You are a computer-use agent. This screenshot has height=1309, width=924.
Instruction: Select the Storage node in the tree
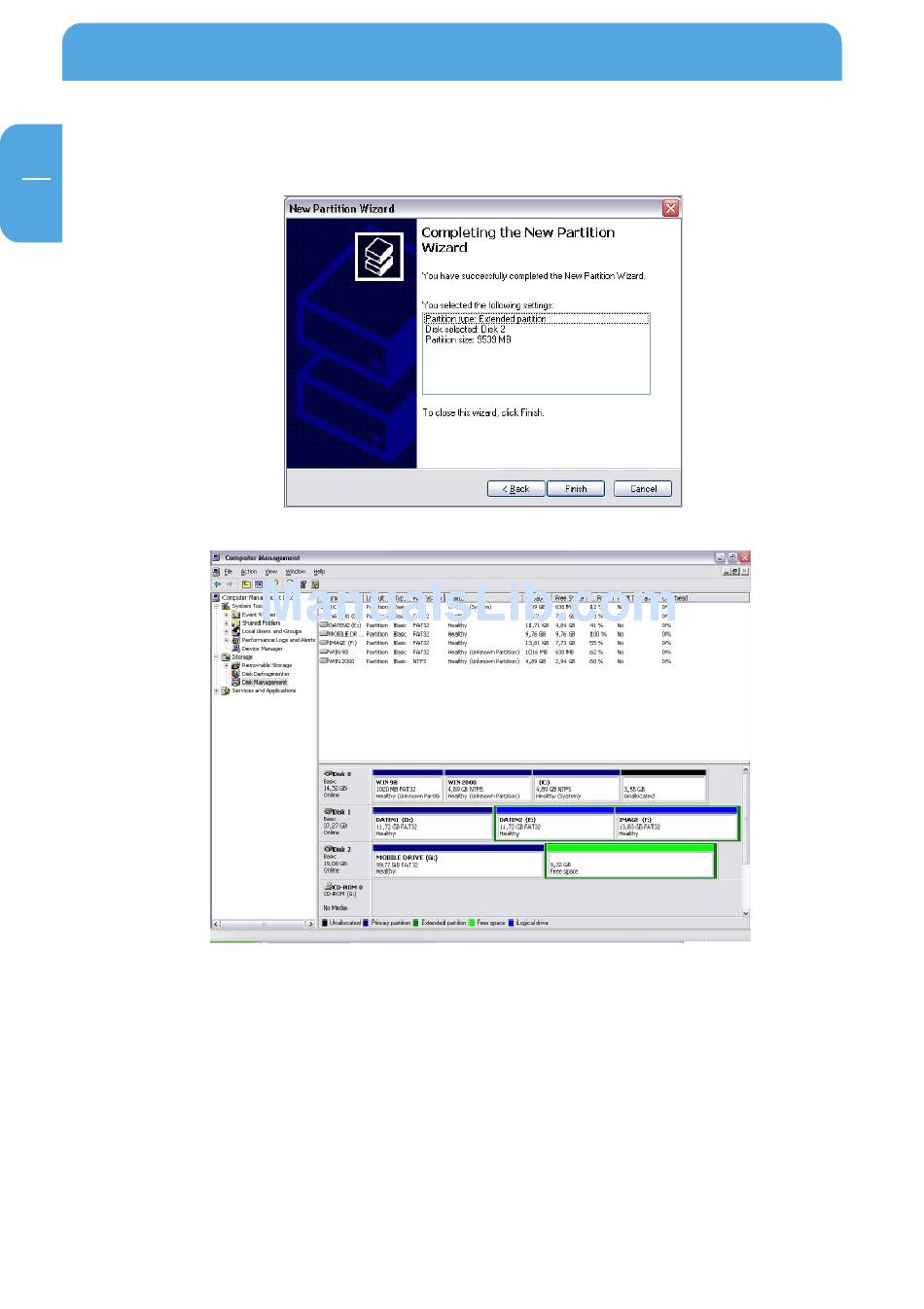(242, 657)
